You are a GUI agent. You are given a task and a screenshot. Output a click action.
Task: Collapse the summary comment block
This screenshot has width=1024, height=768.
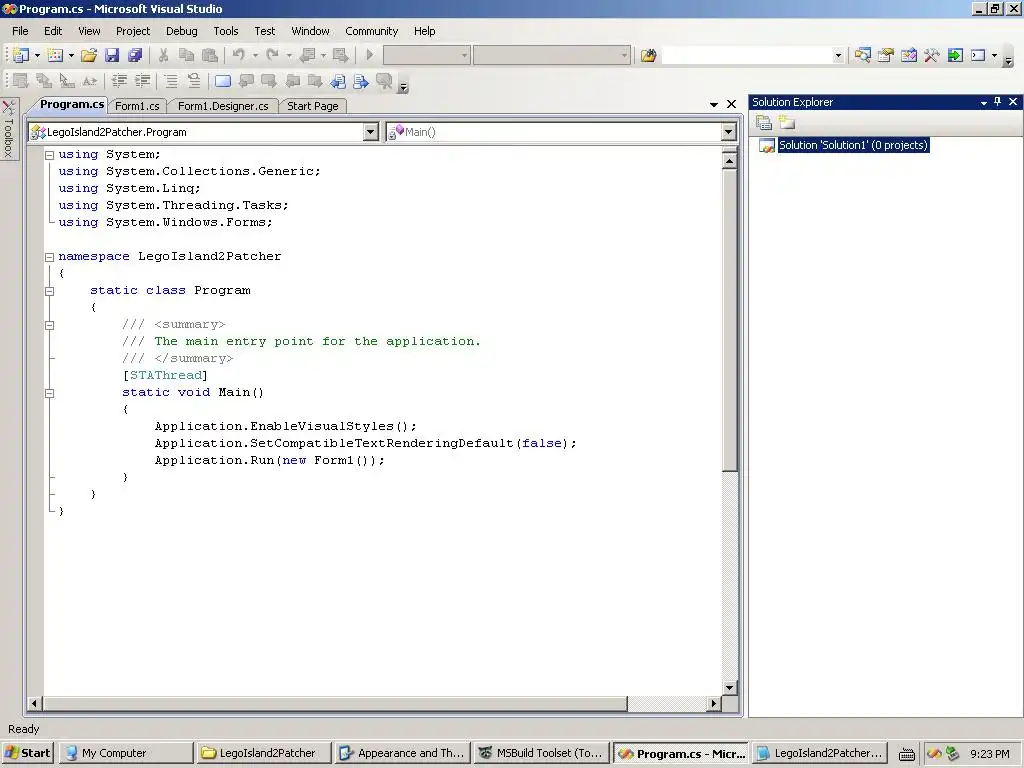(x=49, y=325)
